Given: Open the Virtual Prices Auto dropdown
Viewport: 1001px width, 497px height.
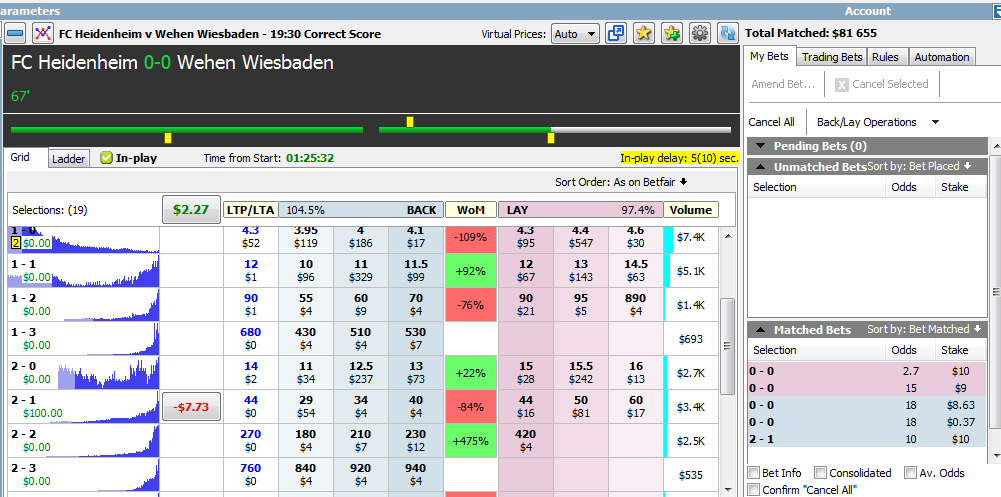Looking at the screenshot, I should click(575, 34).
